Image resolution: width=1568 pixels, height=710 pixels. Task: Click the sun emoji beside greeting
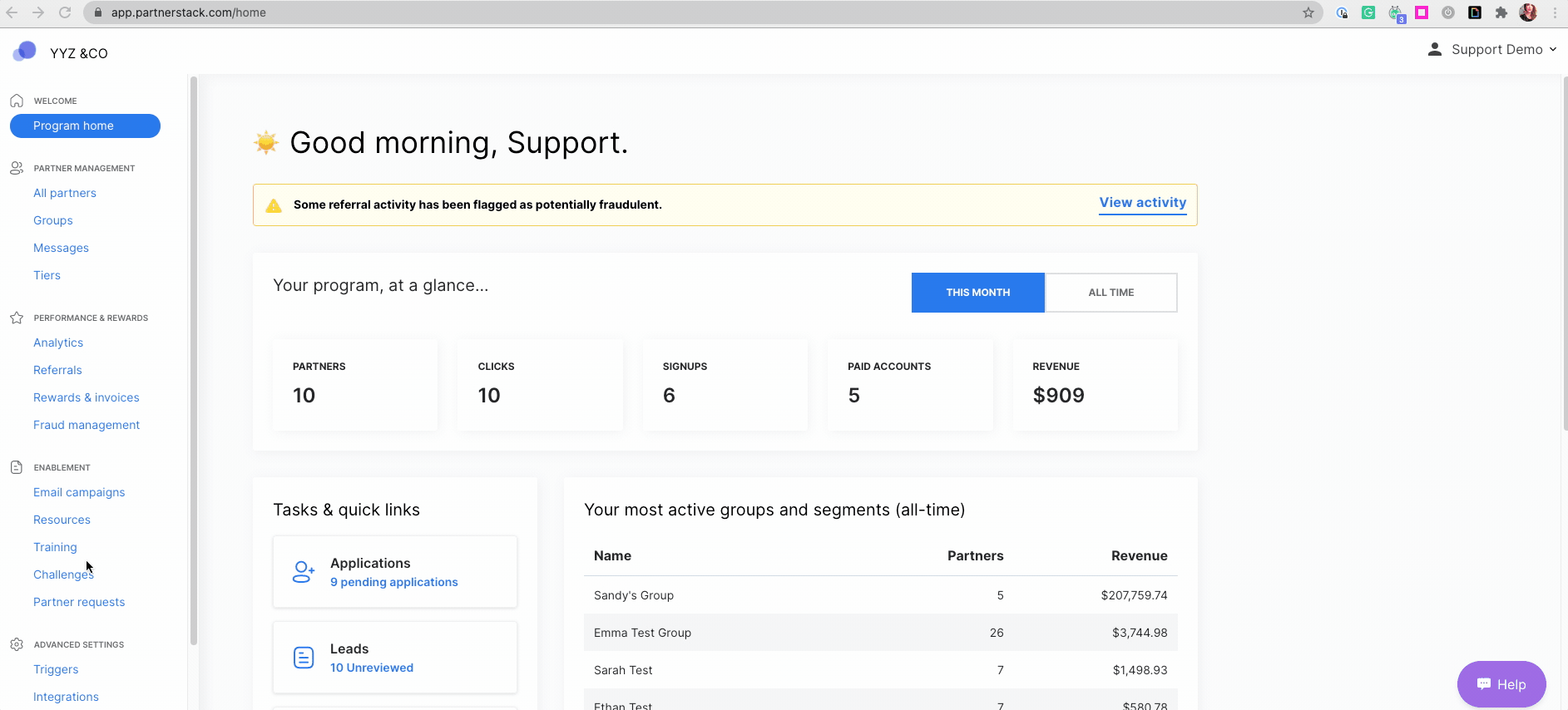pos(266,142)
